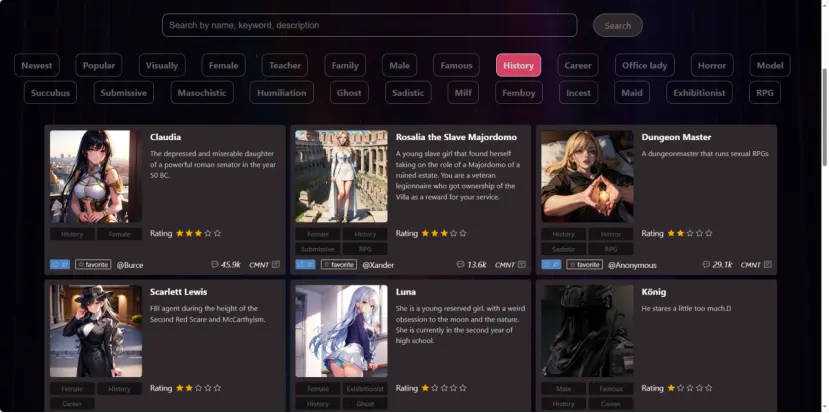Open the @Xander author profile link

pyautogui.click(x=378, y=265)
